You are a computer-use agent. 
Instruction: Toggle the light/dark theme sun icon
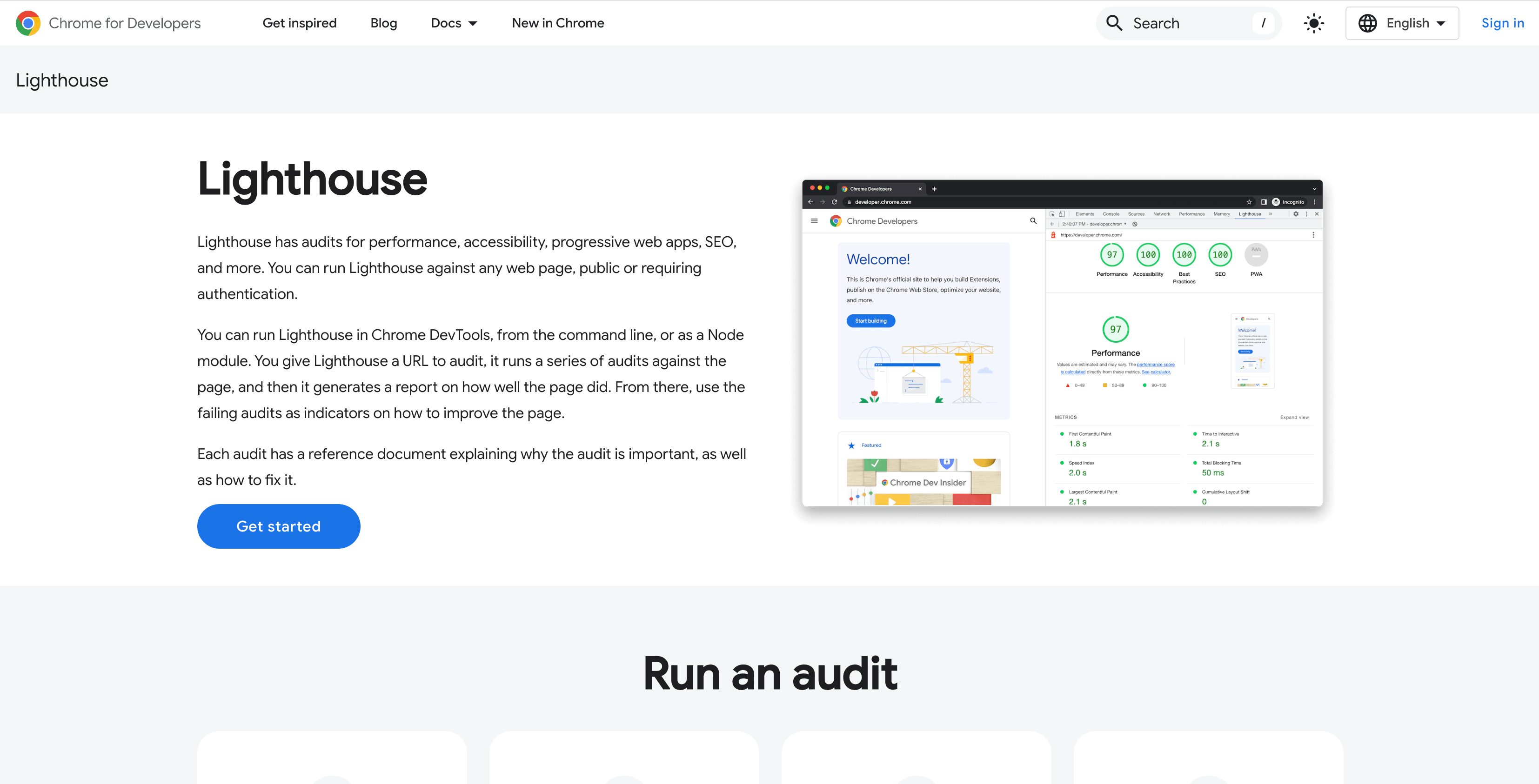point(1314,23)
